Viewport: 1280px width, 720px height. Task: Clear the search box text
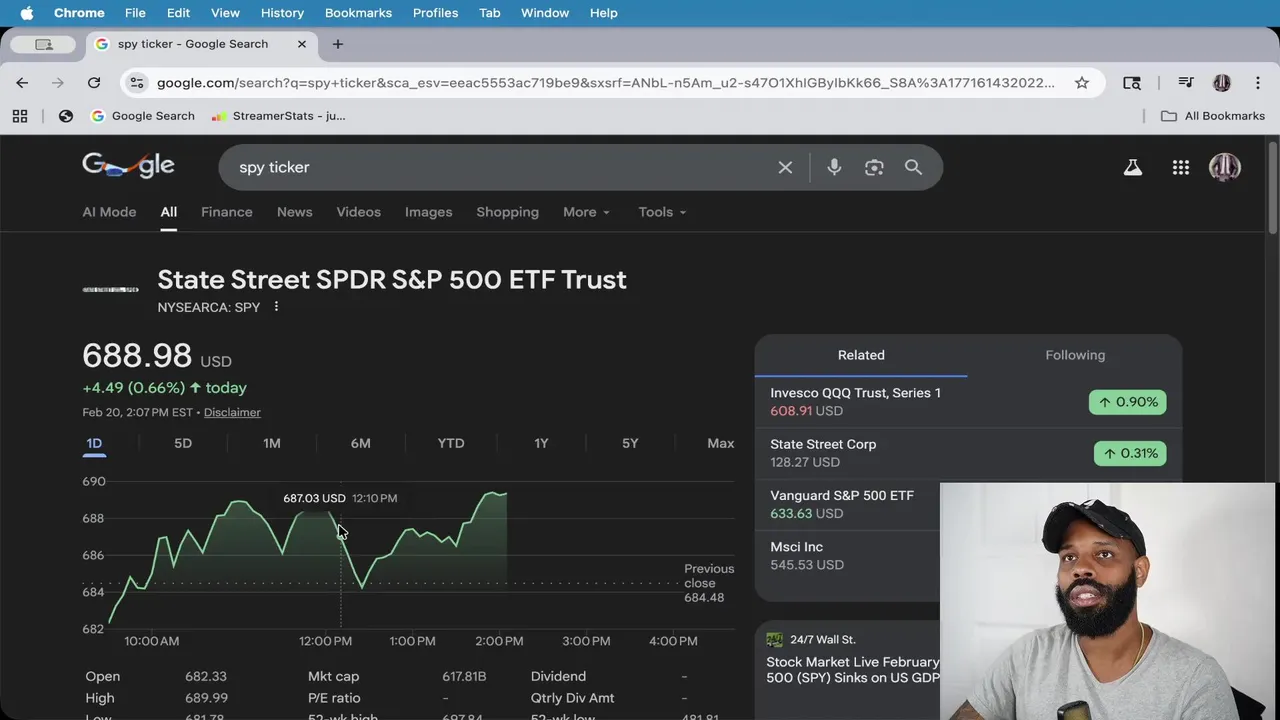(x=785, y=167)
